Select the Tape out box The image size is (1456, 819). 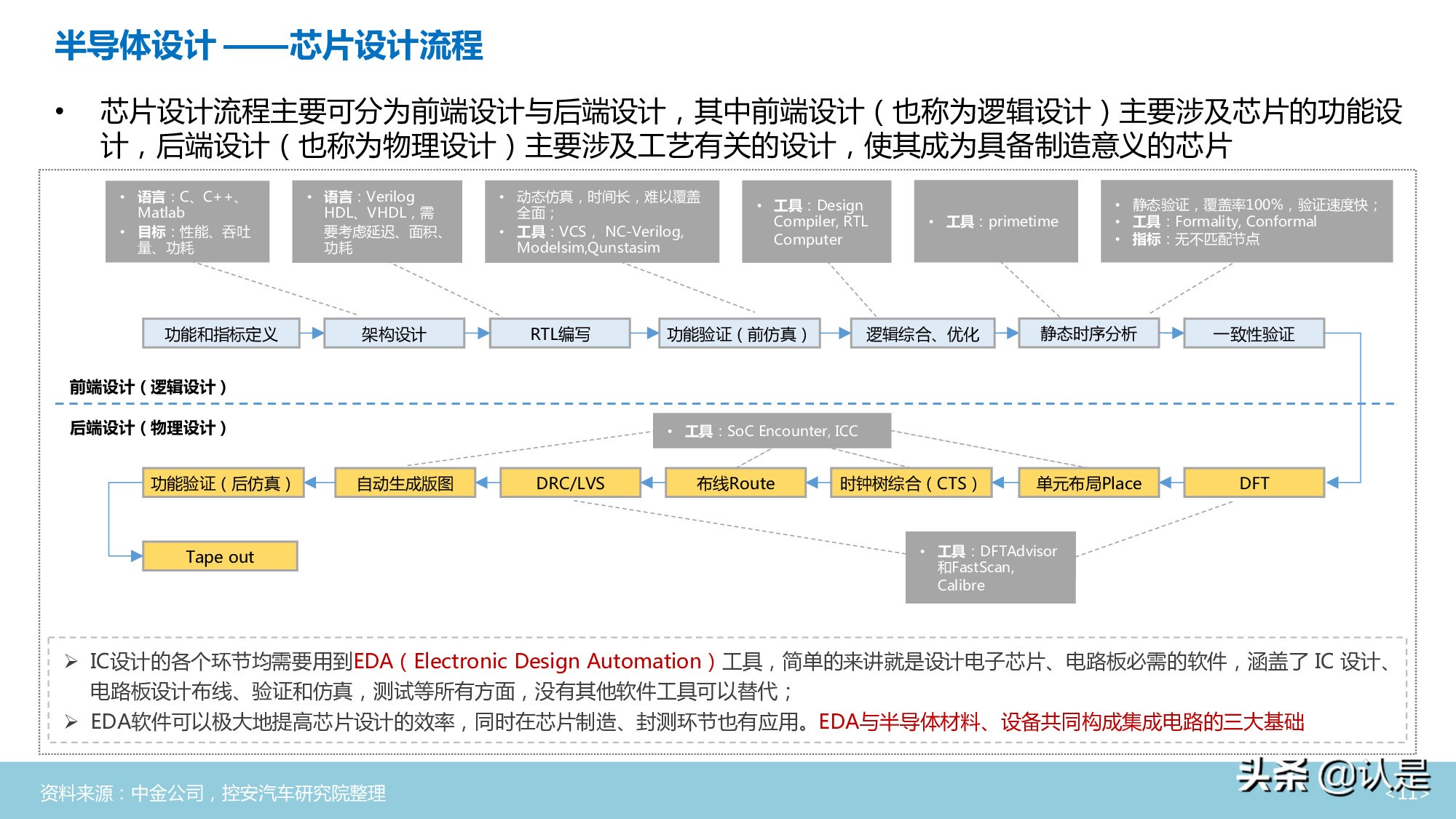[x=221, y=557]
